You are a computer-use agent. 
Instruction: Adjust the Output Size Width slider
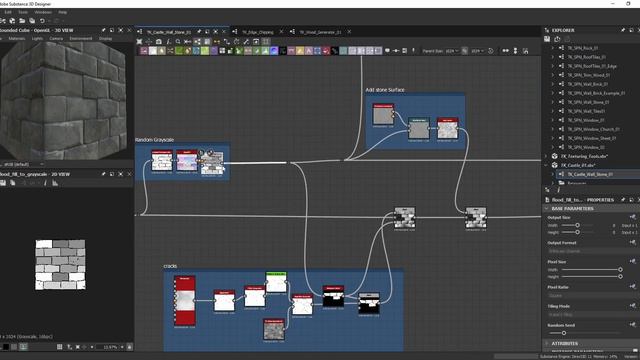(x=577, y=225)
